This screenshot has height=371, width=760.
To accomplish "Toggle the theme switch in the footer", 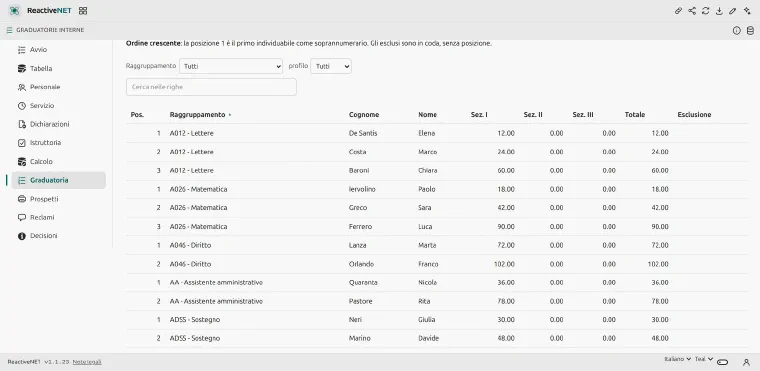I will pyautogui.click(x=723, y=362).
